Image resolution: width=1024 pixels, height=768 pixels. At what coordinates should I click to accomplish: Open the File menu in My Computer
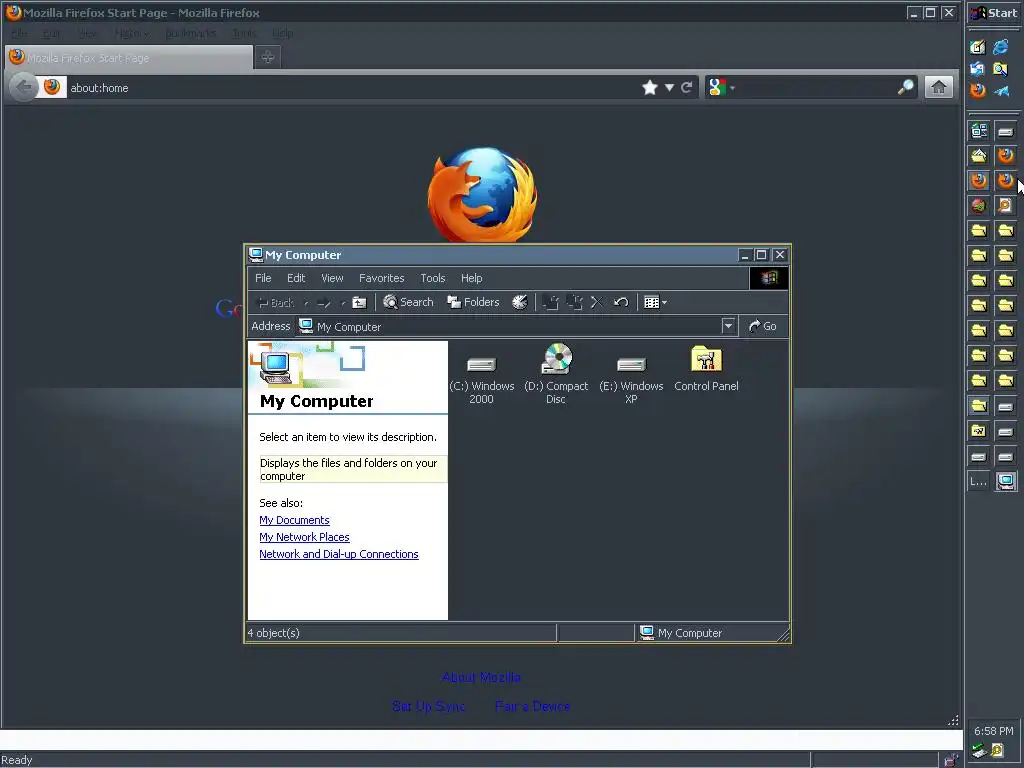(263, 278)
